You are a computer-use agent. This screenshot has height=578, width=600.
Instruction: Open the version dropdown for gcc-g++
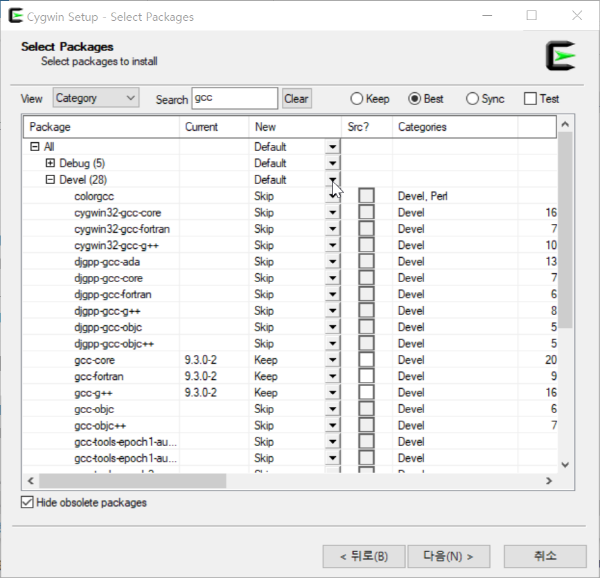click(x=333, y=393)
